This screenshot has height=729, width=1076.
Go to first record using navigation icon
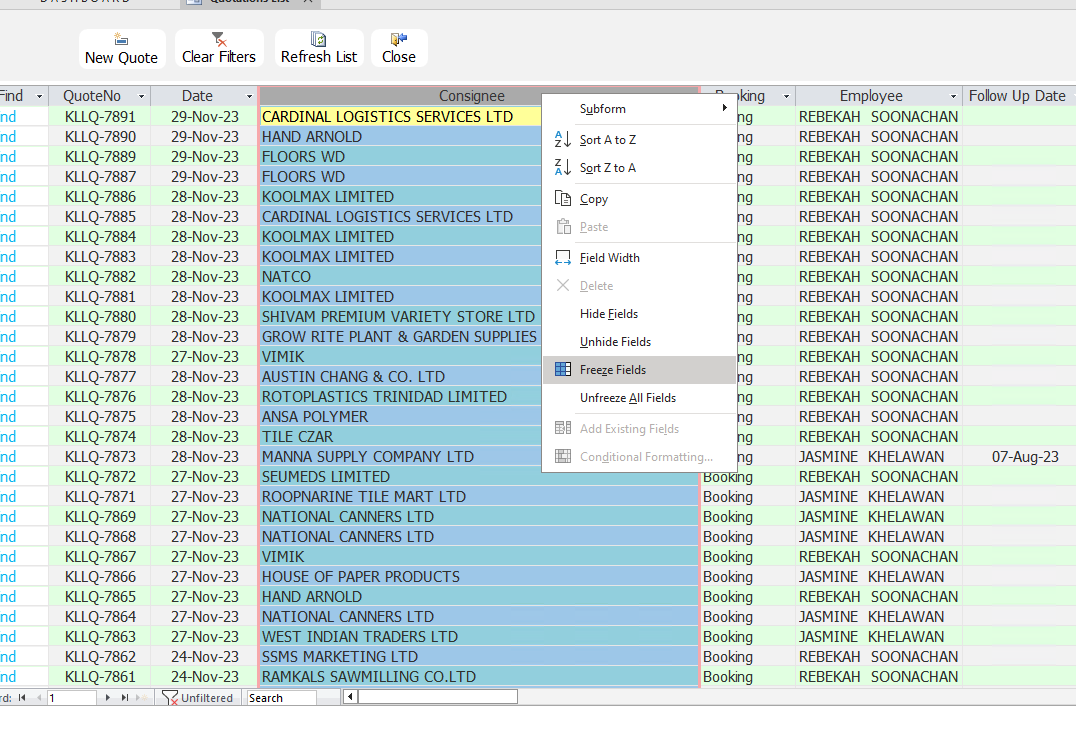tap(21, 697)
